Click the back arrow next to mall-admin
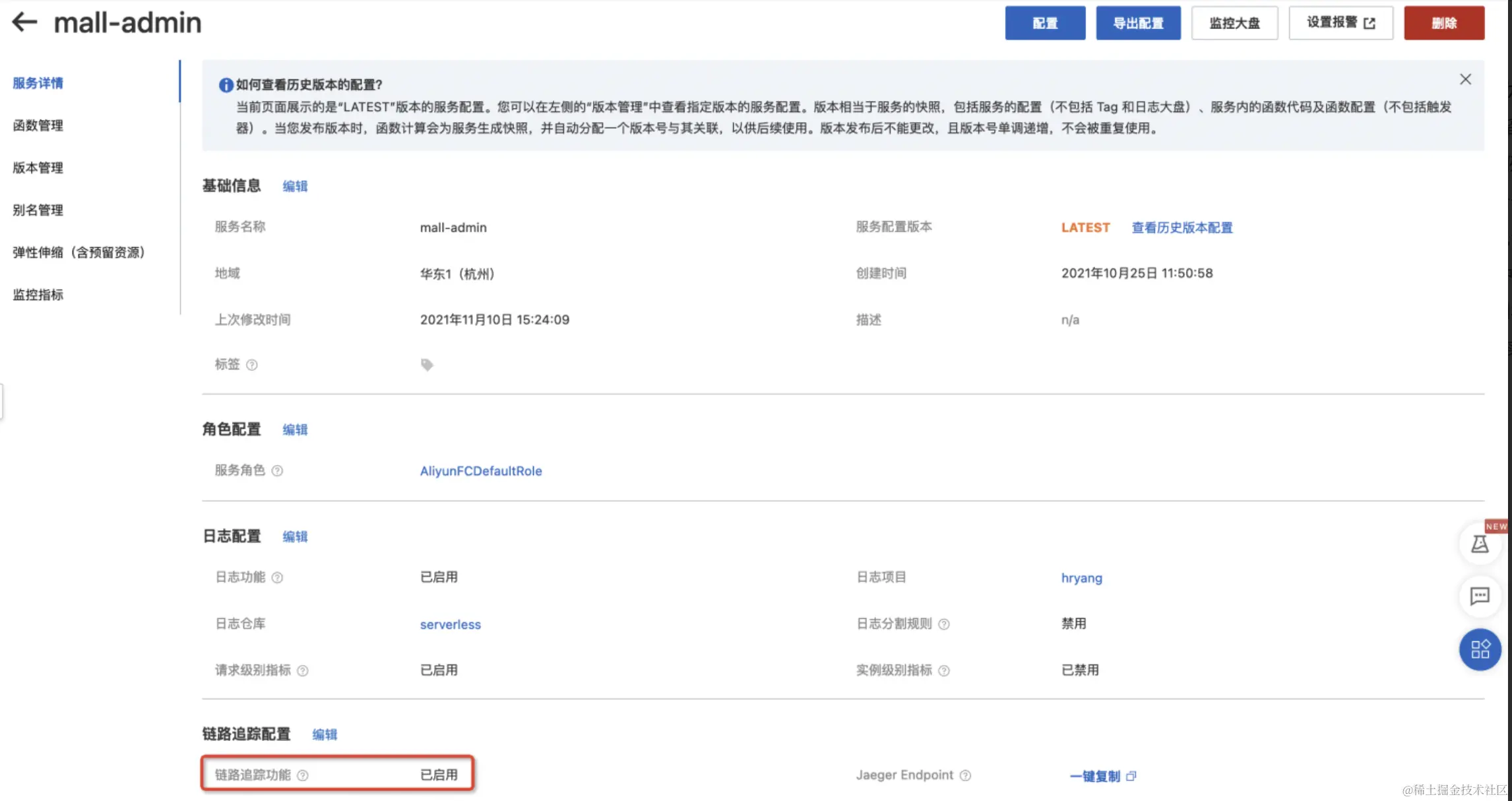Image resolution: width=1512 pixels, height=801 pixels. pos(25,22)
